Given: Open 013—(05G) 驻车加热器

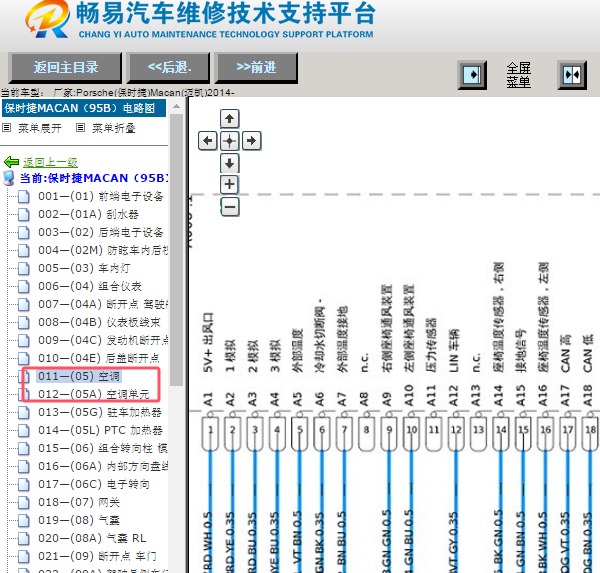Looking at the screenshot, I should click(100, 412).
